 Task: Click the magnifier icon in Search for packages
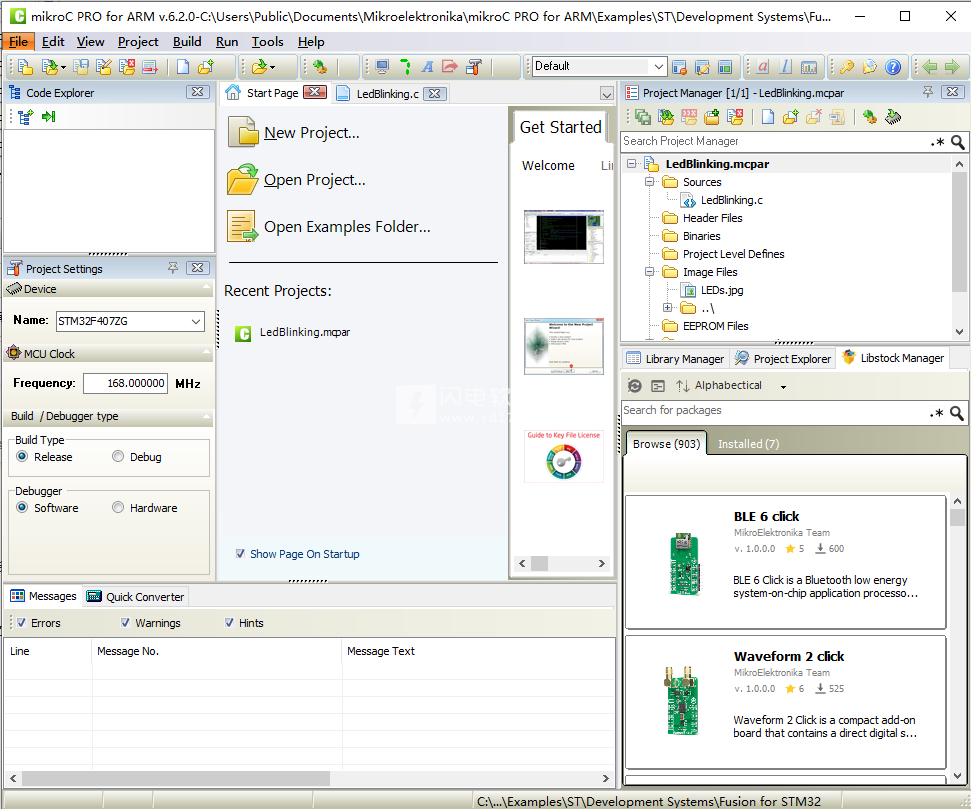pyautogui.click(x=957, y=413)
